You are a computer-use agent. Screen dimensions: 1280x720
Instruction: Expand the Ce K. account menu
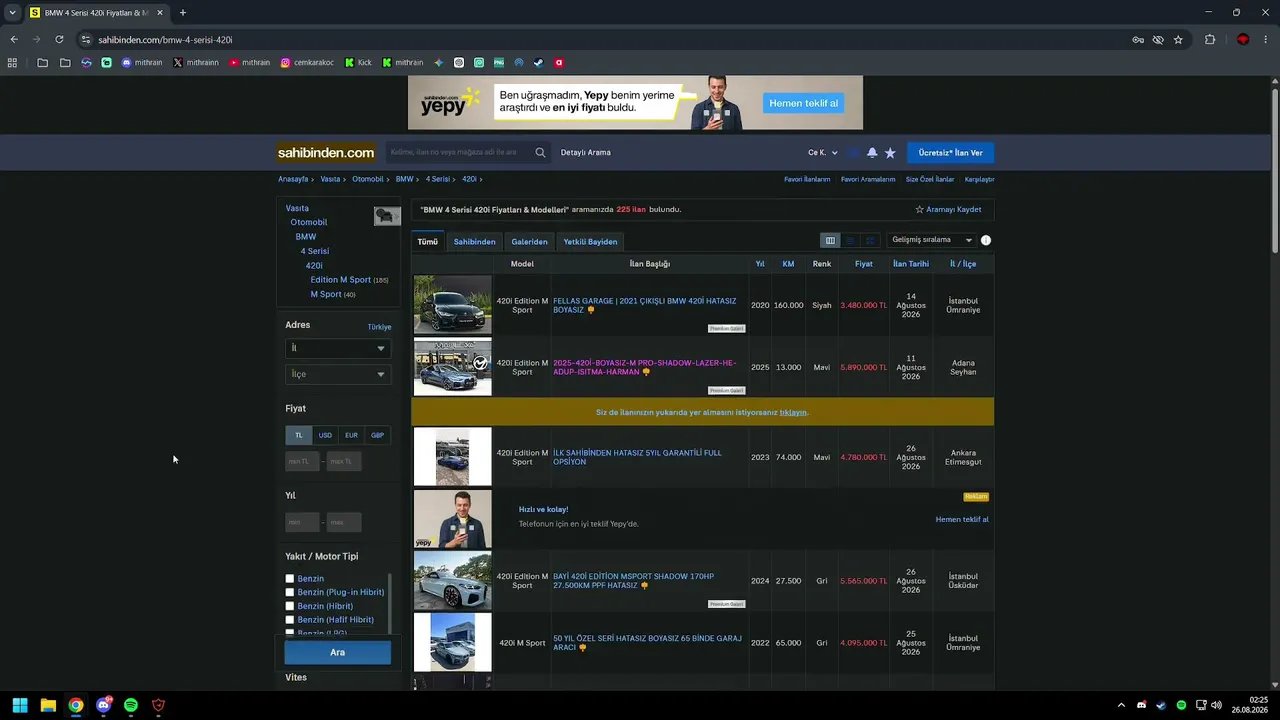(823, 153)
